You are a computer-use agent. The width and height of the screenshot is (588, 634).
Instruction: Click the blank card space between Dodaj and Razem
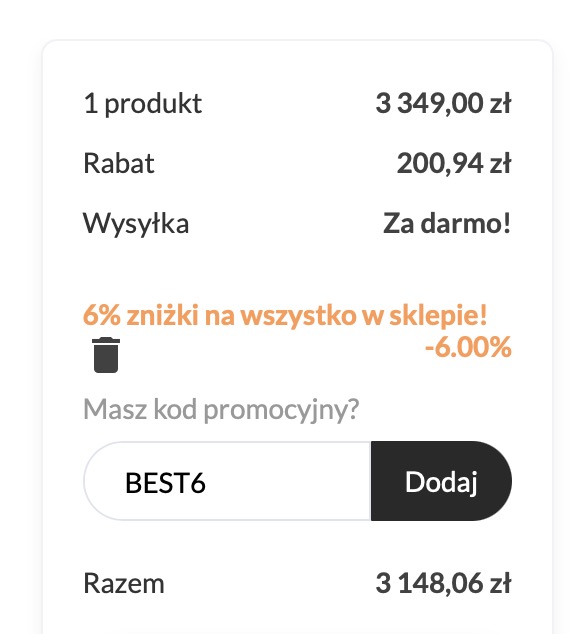297,545
